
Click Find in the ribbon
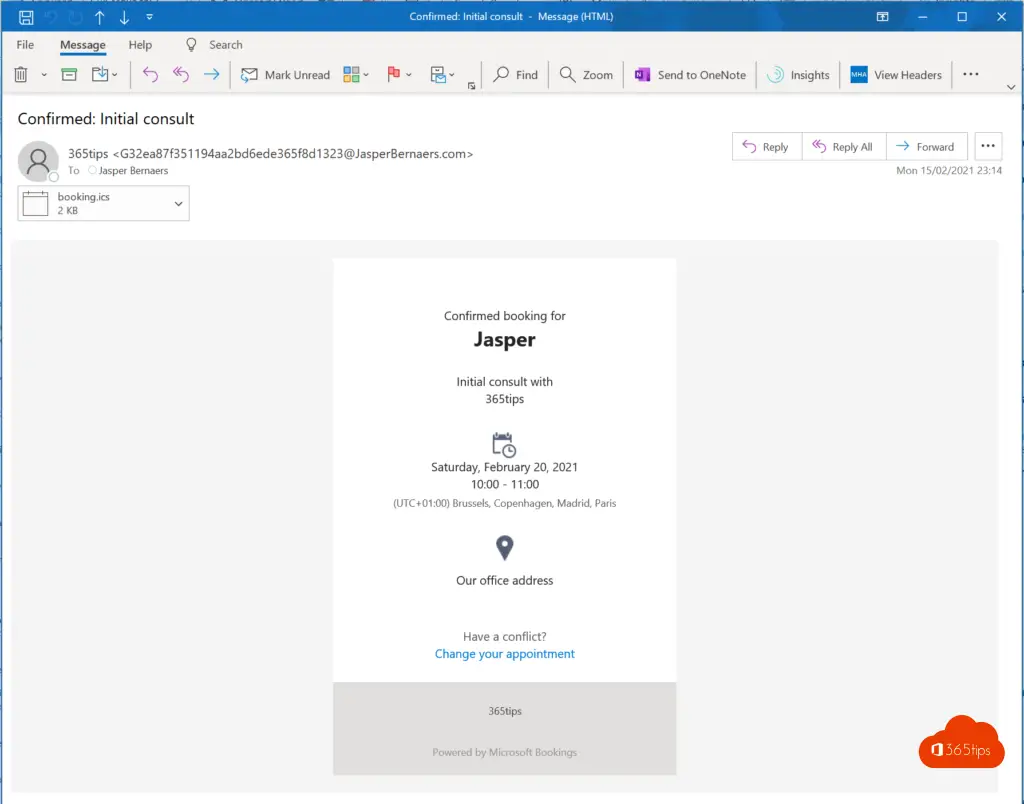click(x=515, y=74)
